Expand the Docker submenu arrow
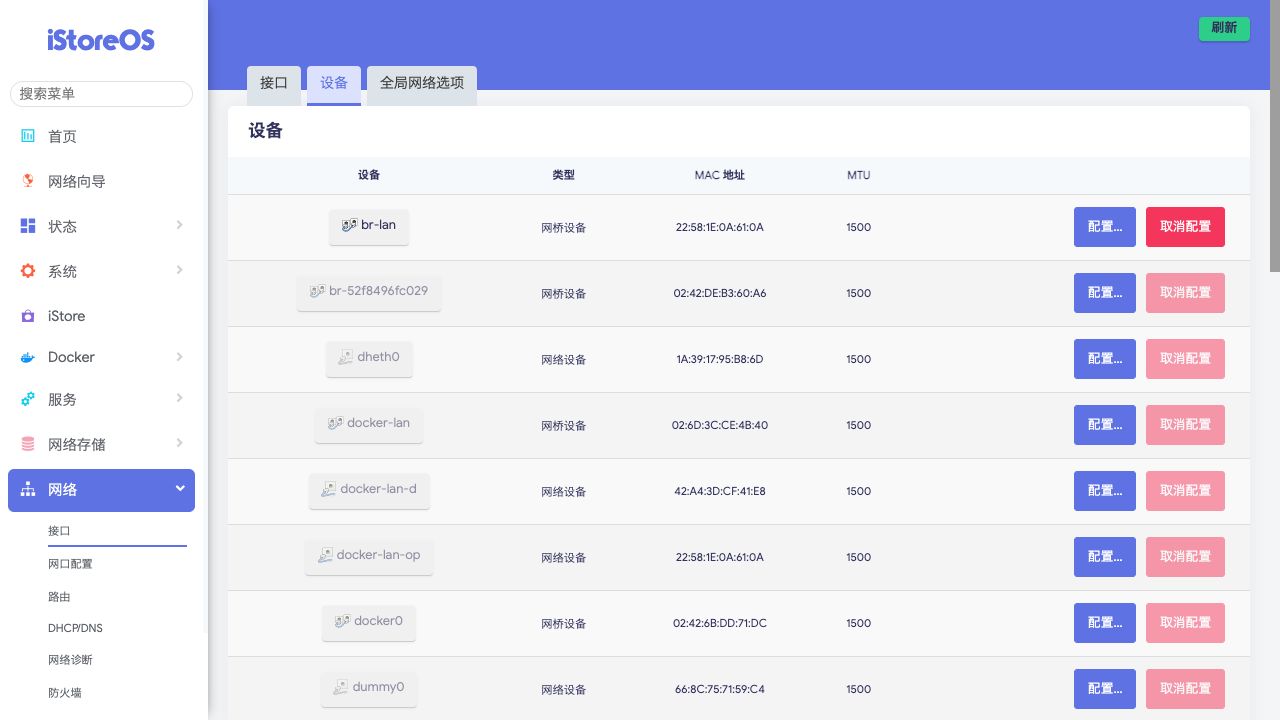1280x720 pixels. click(x=180, y=357)
